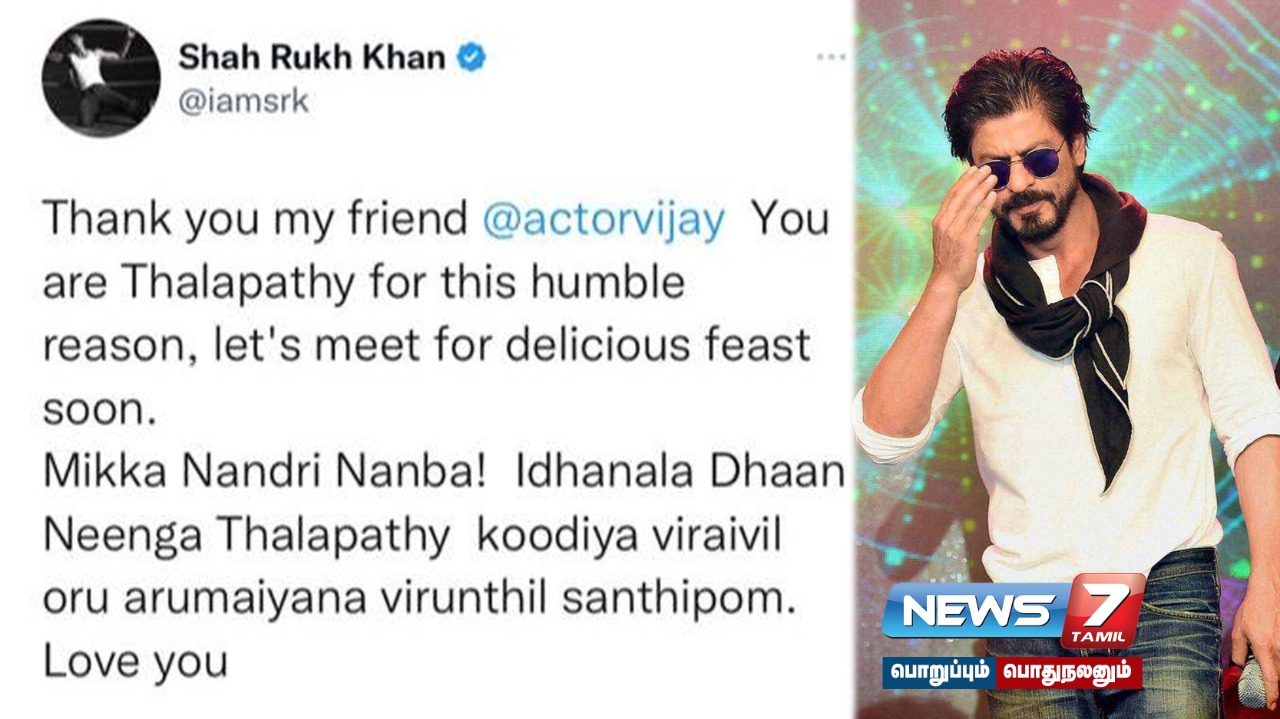Click the blue verified badge icon
Screen dimensions: 1280x719
tap(471, 58)
